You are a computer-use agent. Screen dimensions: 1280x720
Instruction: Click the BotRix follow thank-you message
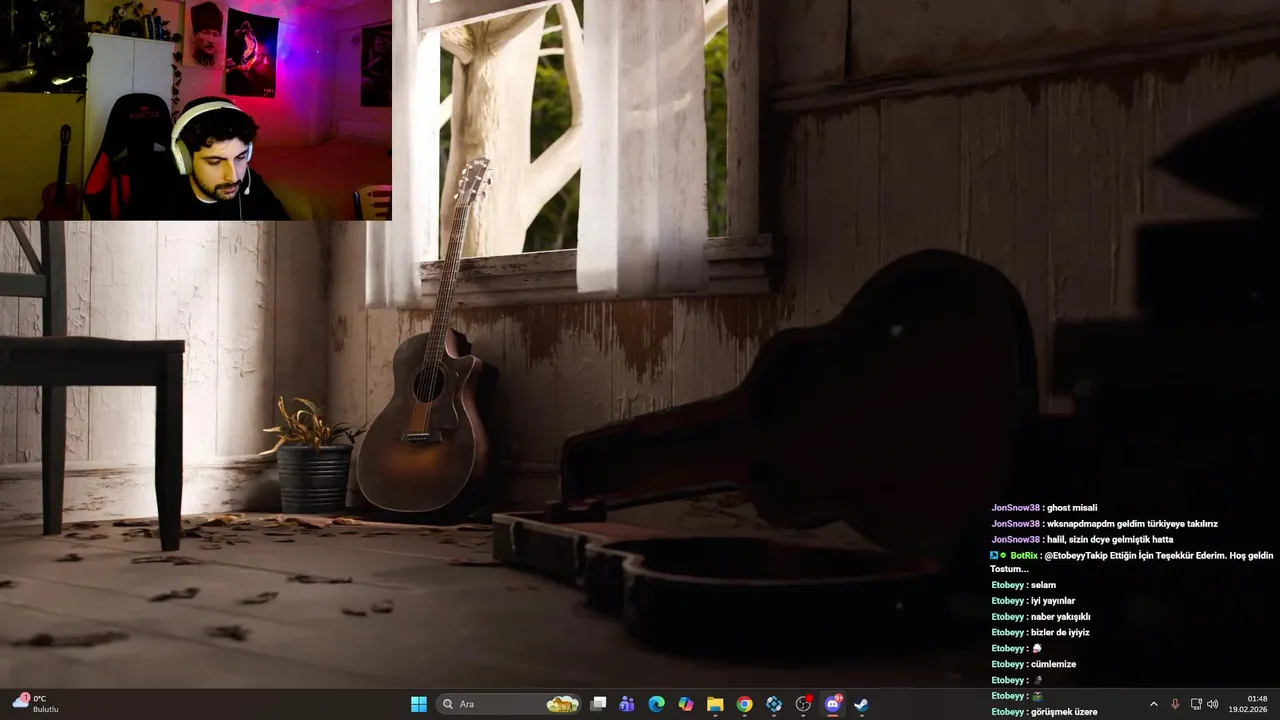pos(1132,562)
